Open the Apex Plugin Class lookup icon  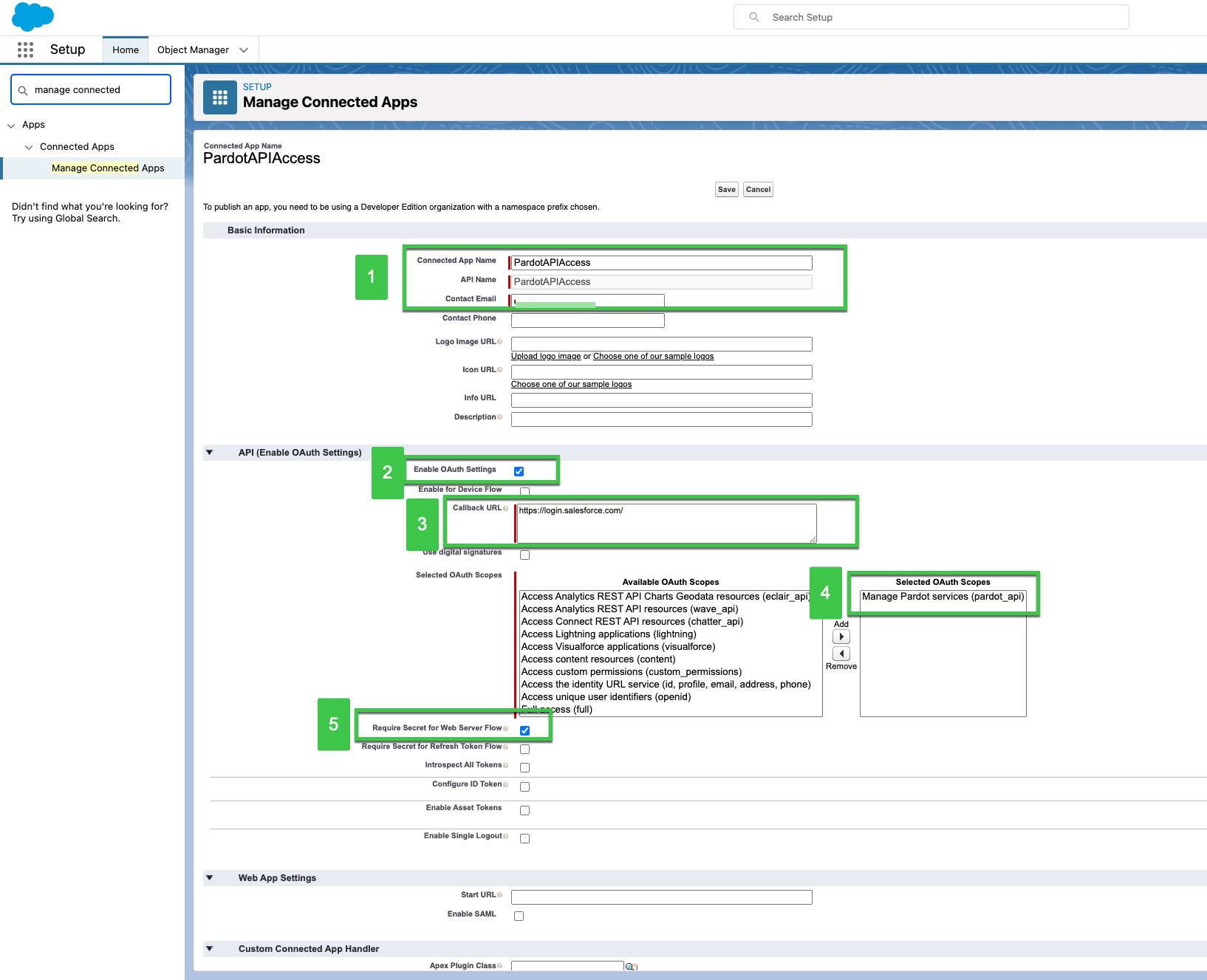pyautogui.click(x=631, y=966)
